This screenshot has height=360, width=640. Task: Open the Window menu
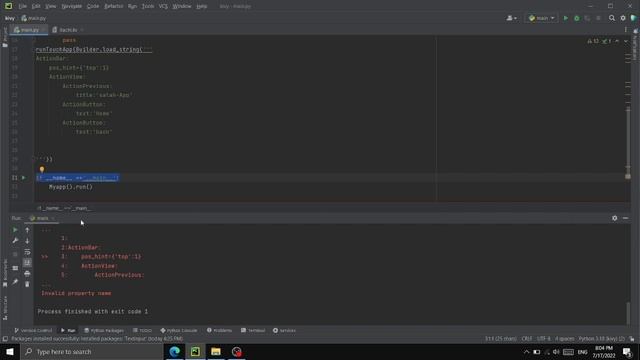(181, 6)
